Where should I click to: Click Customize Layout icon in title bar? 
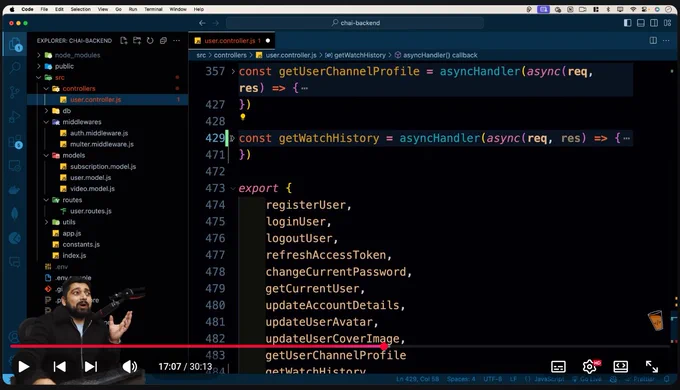(667, 23)
